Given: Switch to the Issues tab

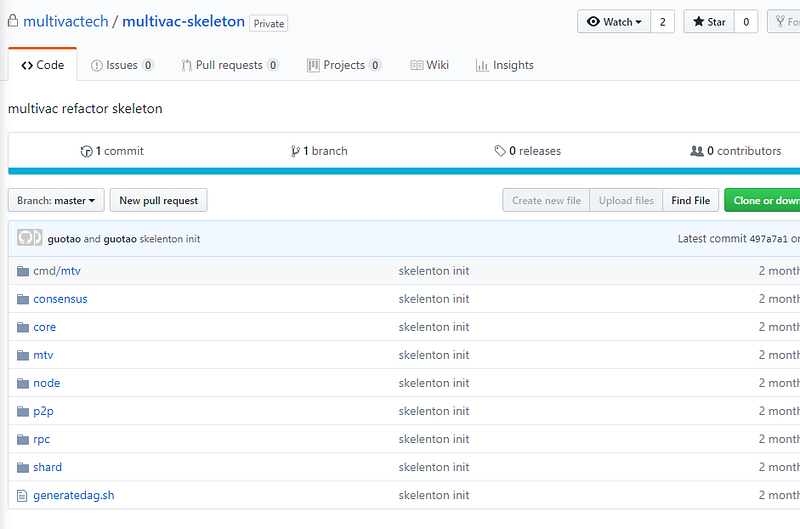Looking at the screenshot, I should pos(122,65).
